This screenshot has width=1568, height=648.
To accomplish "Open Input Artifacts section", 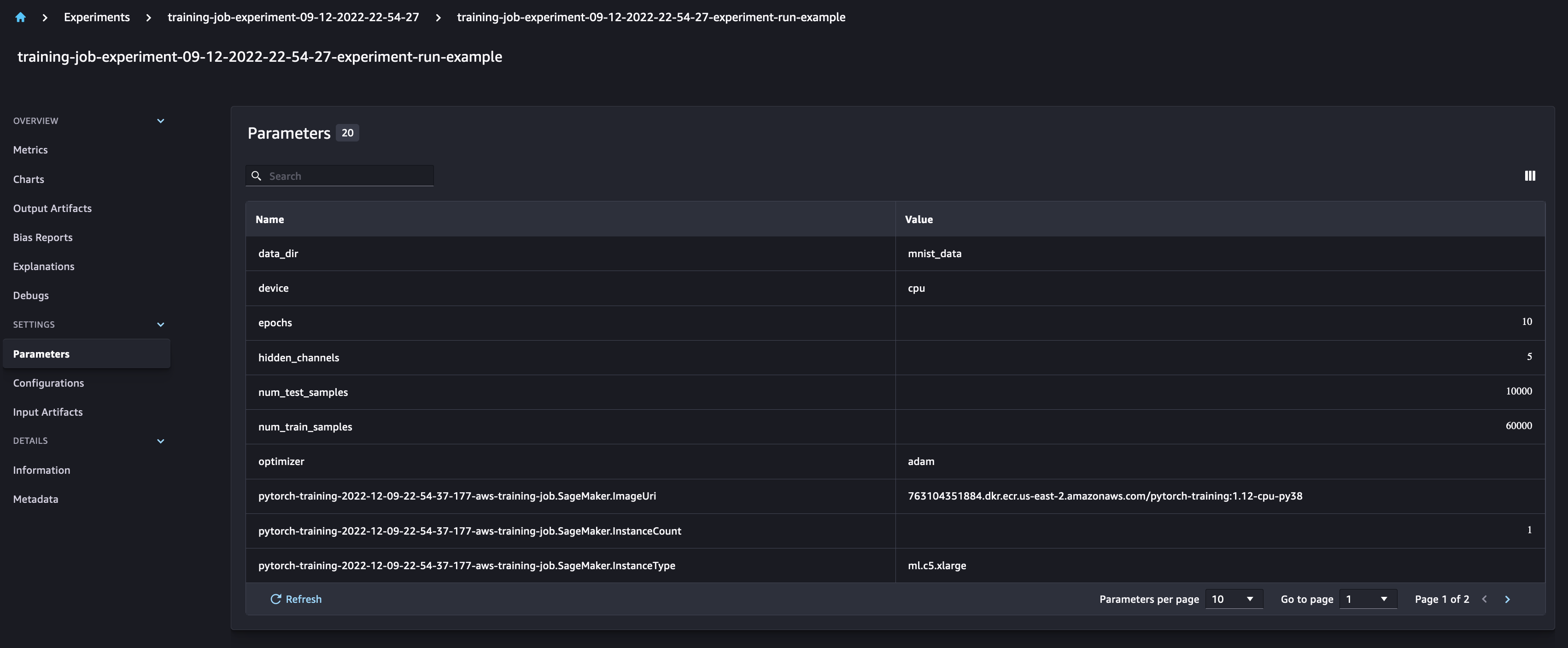I will [x=48, y=412].
